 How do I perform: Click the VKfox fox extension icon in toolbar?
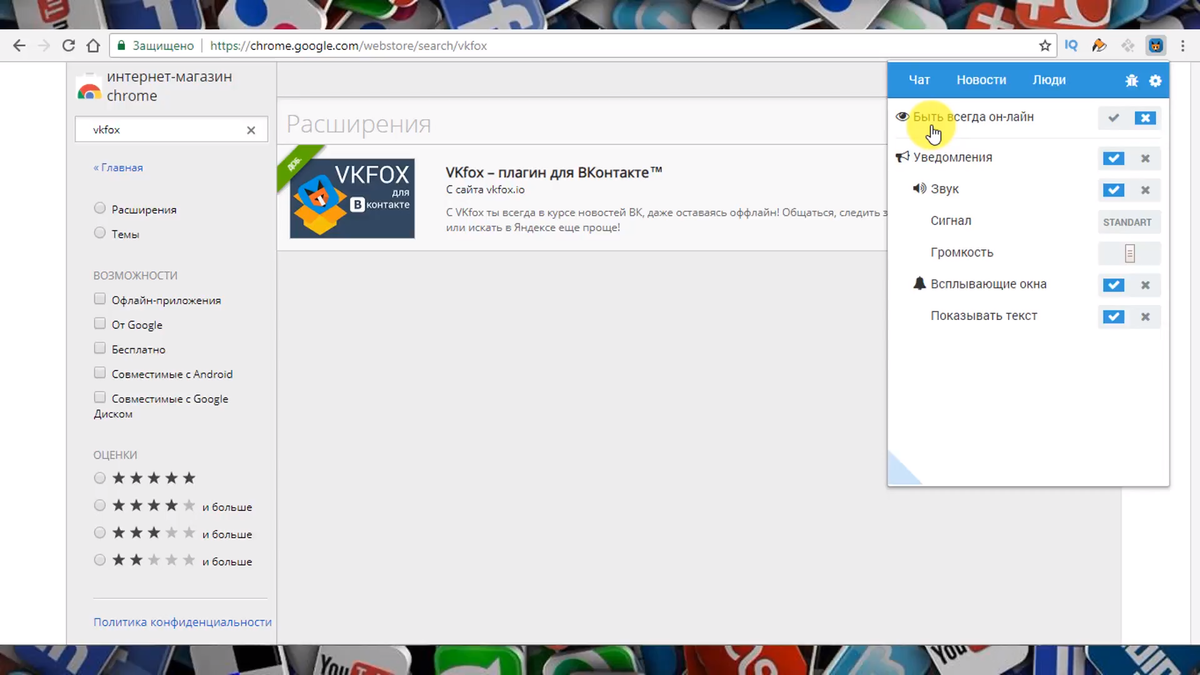pyautogui.click(x=1155, y=45)
